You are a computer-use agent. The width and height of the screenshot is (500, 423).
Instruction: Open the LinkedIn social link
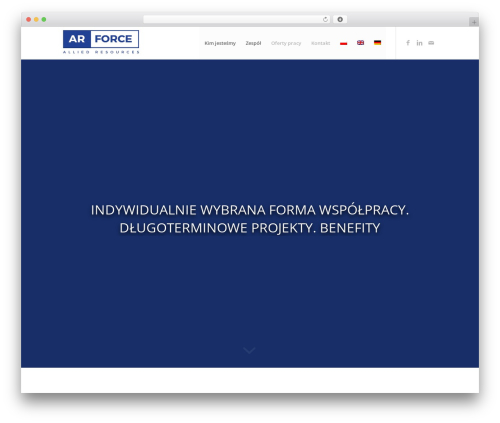[419, 43]
